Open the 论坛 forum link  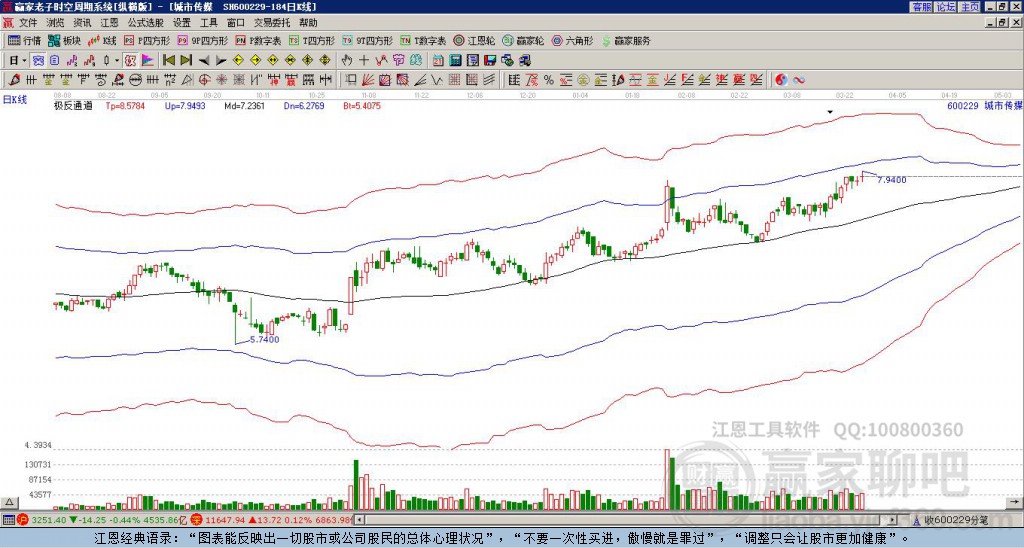[x=946, y=6]
